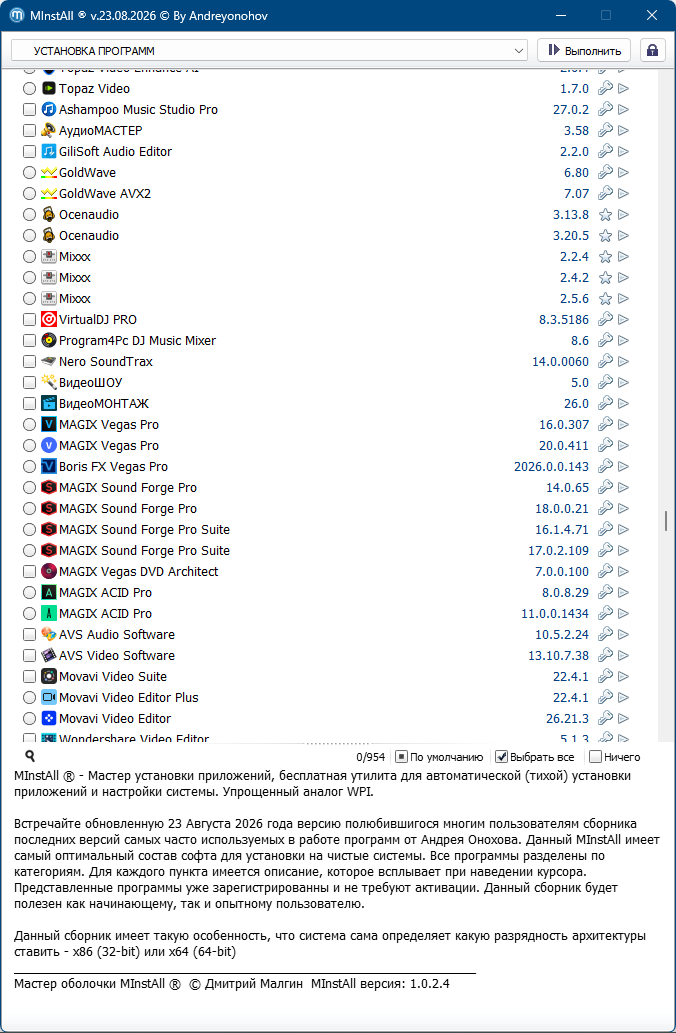Select radio for MAGIX Sound Forge Pro 18.0.0.21
This screenshot has height=1033, width=676.
30,509
